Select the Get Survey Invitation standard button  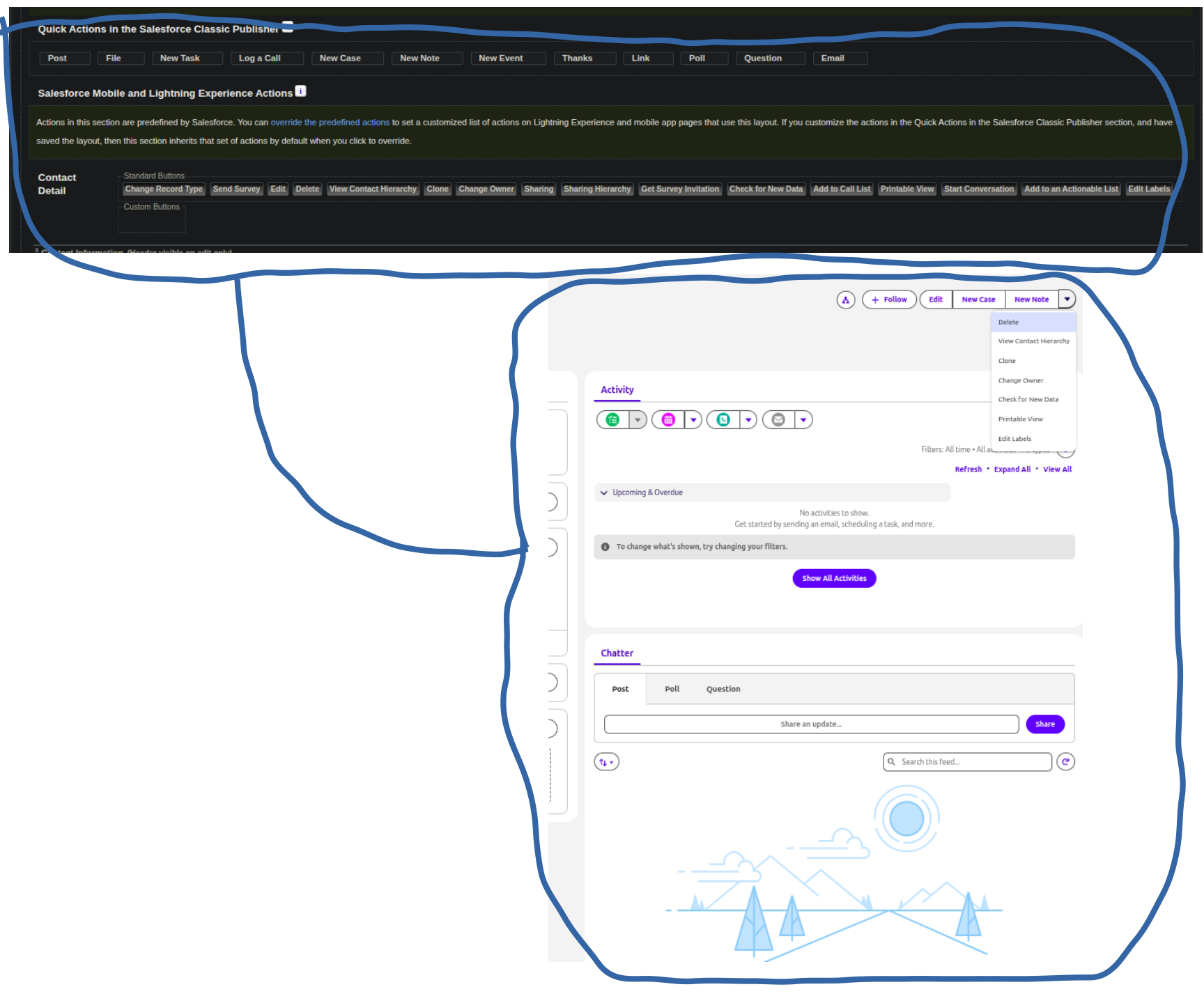tap(680, 189)
